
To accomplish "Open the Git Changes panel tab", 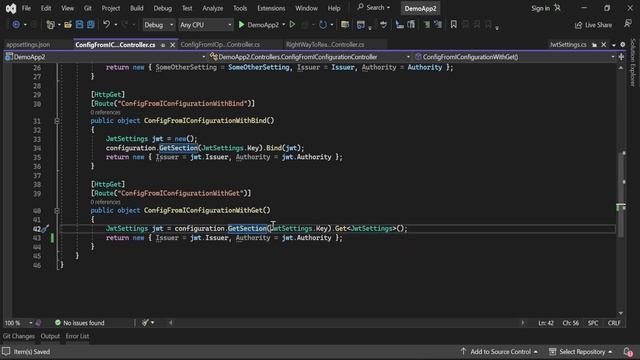I will tap(19, 336).
